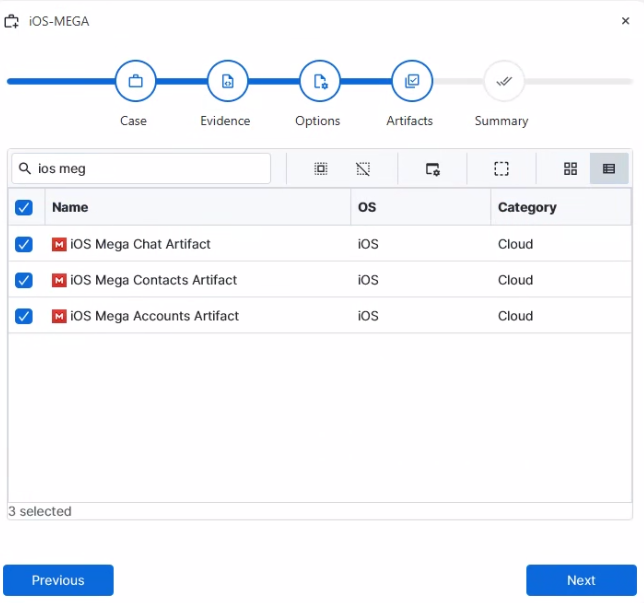Go to the Evidence step circle

tap(228, 81)
